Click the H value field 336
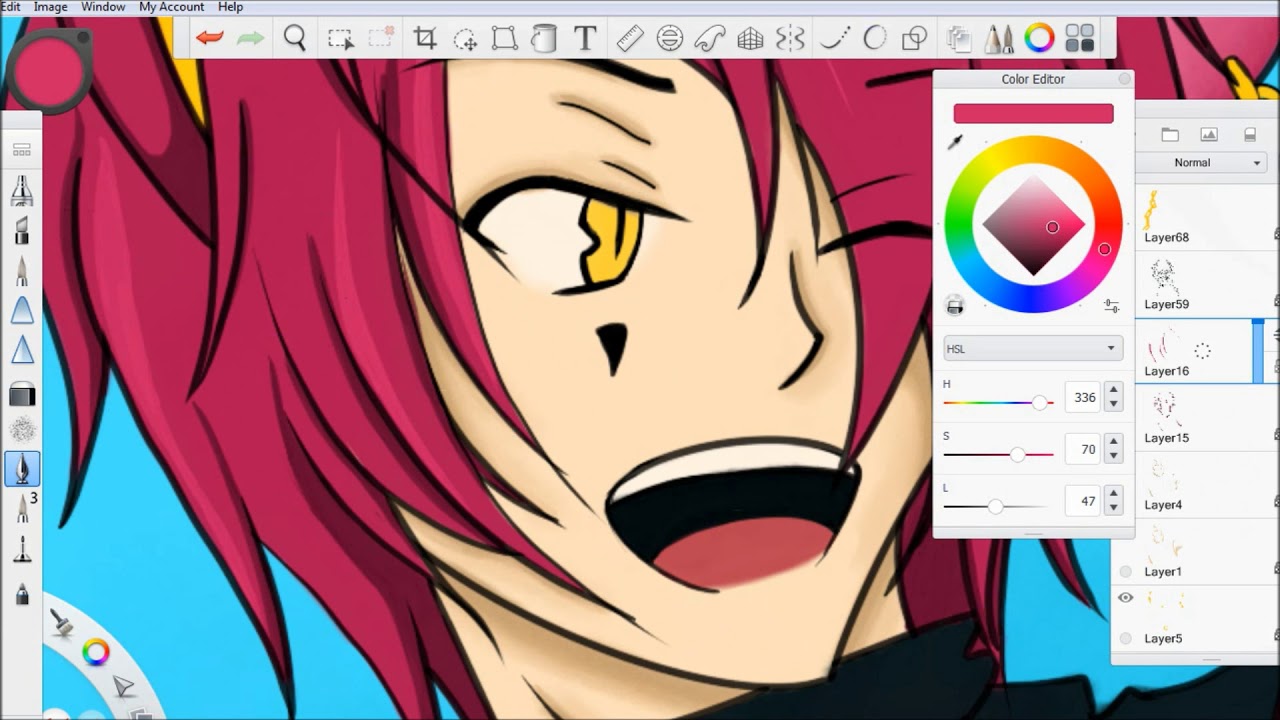This screenshot has width=1280, height=720. (x=1085, y=397)
